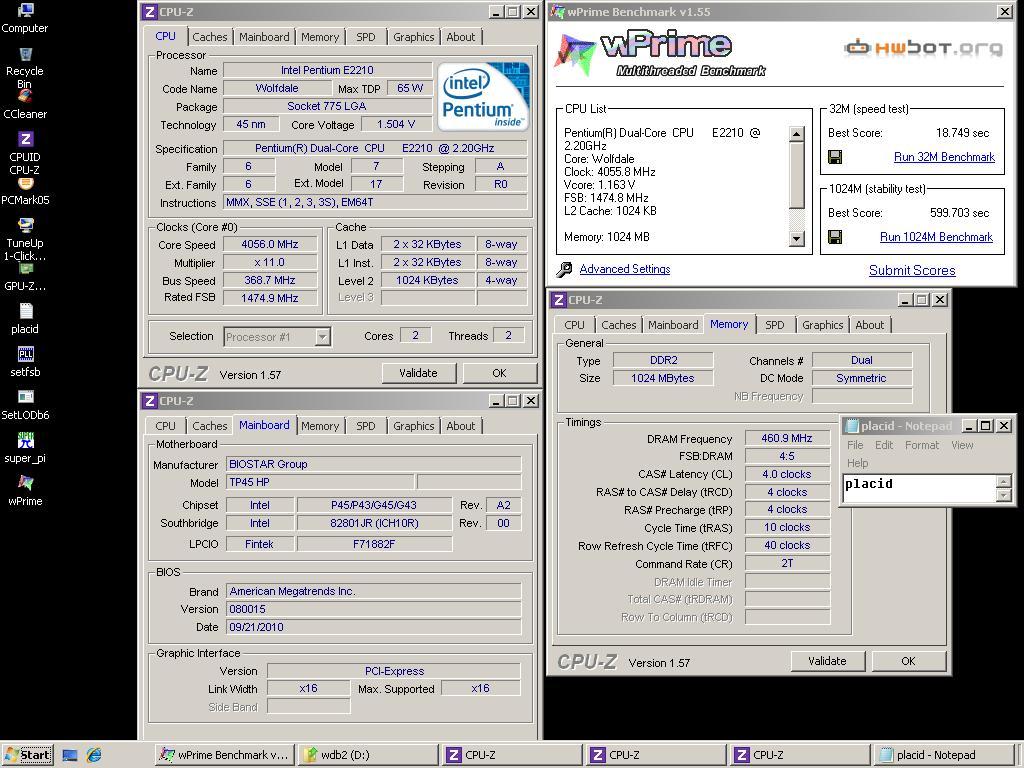Select the wPrime desktop shortcut
Viewport: 1024px width, 768px height.
pos(25,491)
